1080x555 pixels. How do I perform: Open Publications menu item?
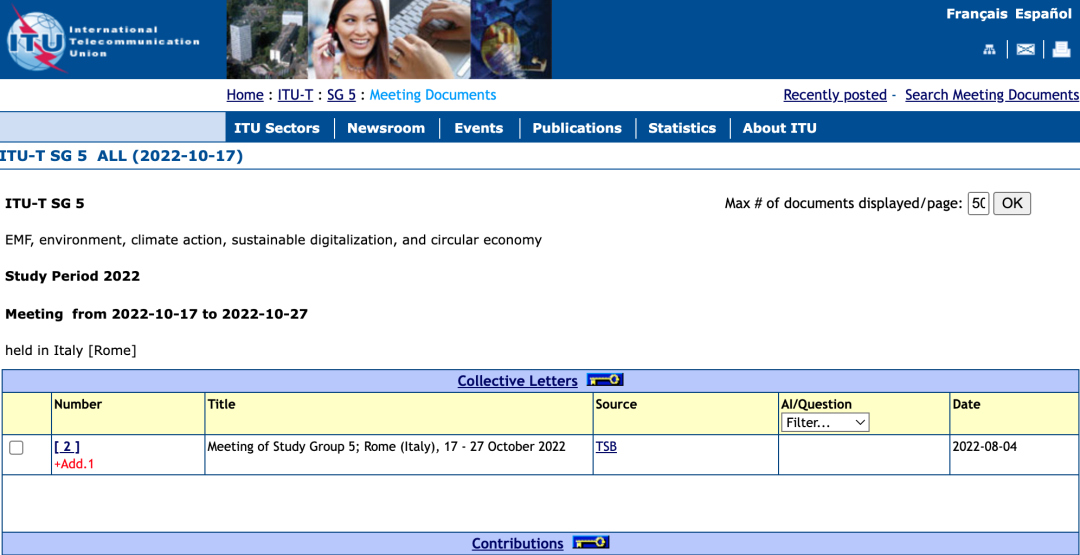[577, 128]
